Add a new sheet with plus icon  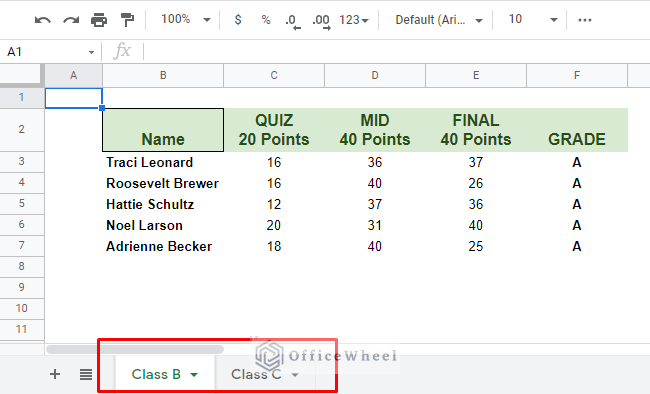(x=55, y=374)
